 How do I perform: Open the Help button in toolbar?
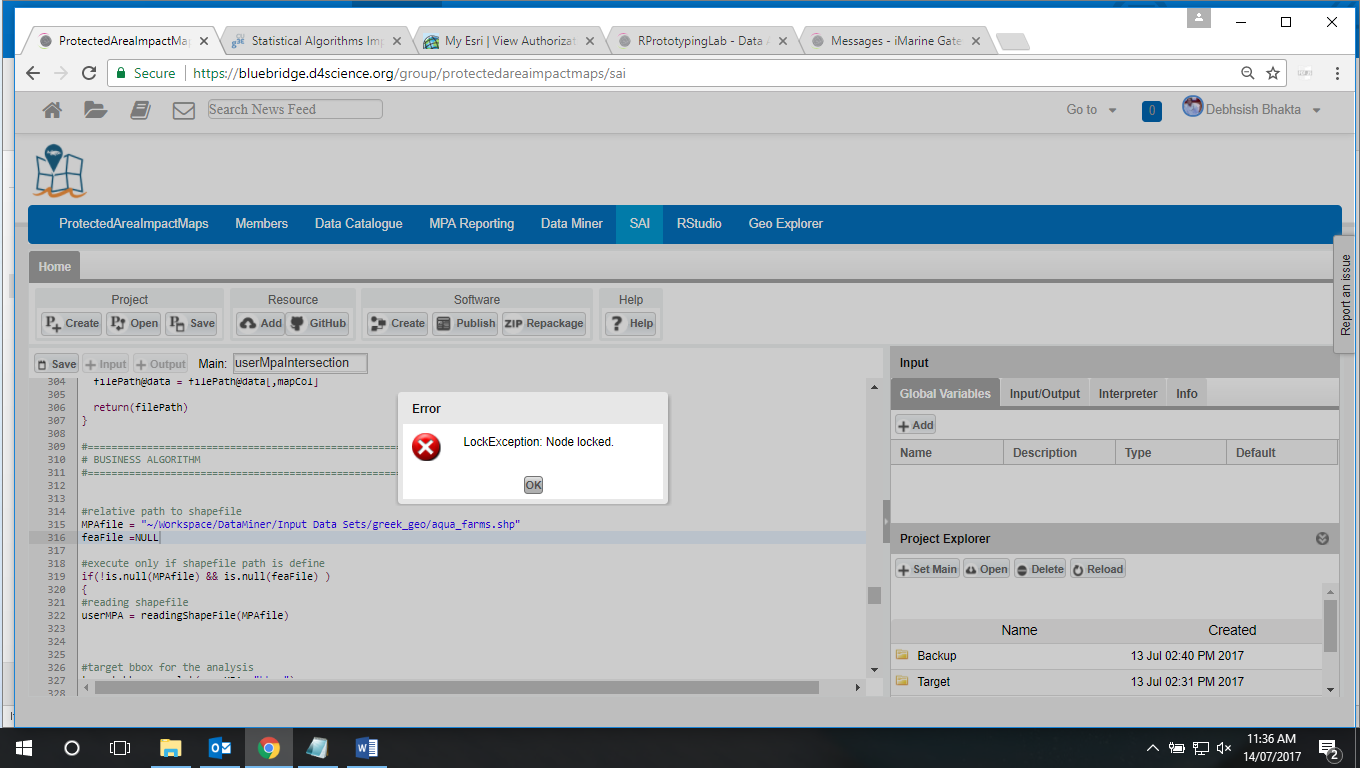(630, 323)
